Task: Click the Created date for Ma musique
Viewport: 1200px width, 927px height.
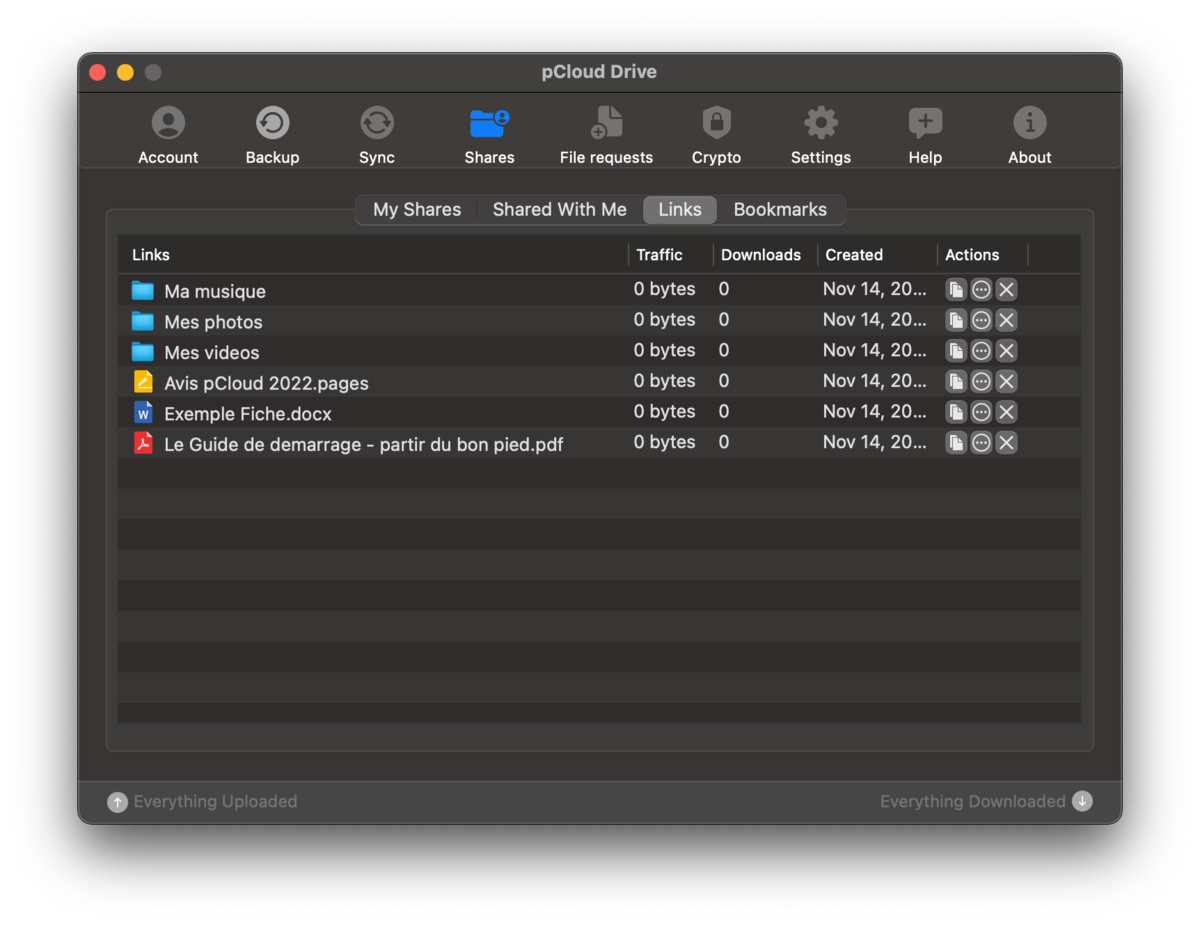Action: pyautogui.click(x=875, y=289)
